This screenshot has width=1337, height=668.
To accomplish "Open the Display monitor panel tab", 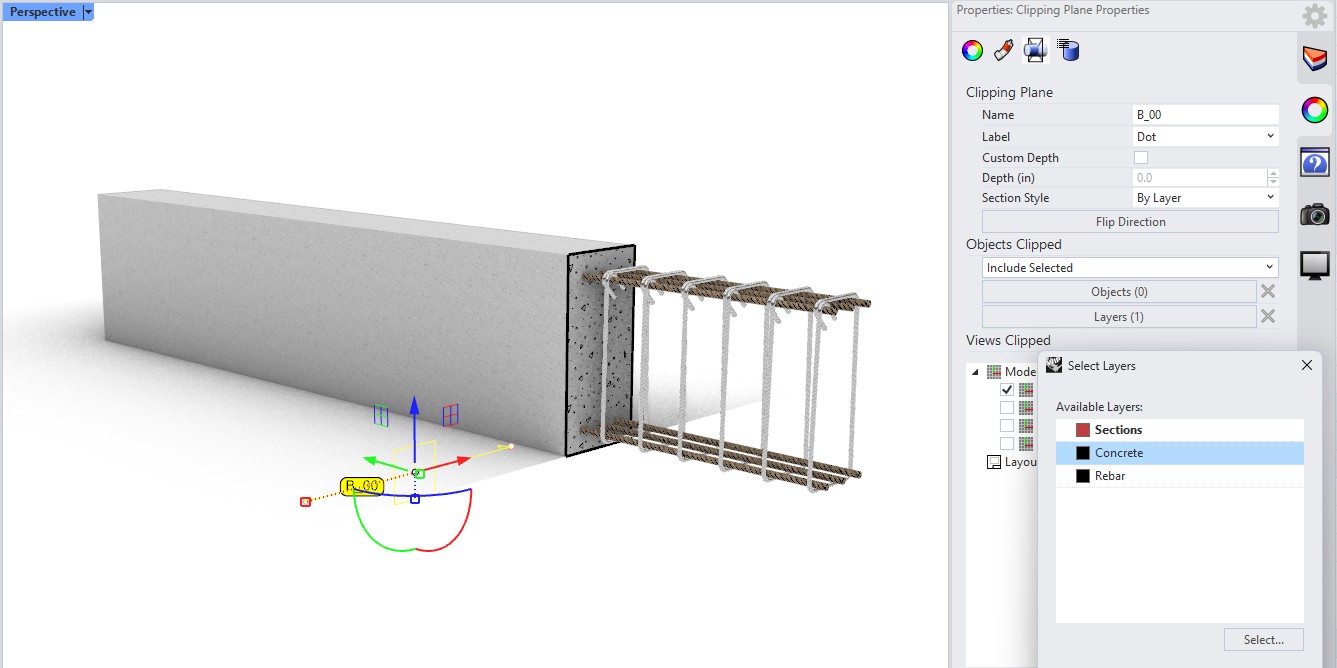I will pyautogui.click(x=1315, y=265).
